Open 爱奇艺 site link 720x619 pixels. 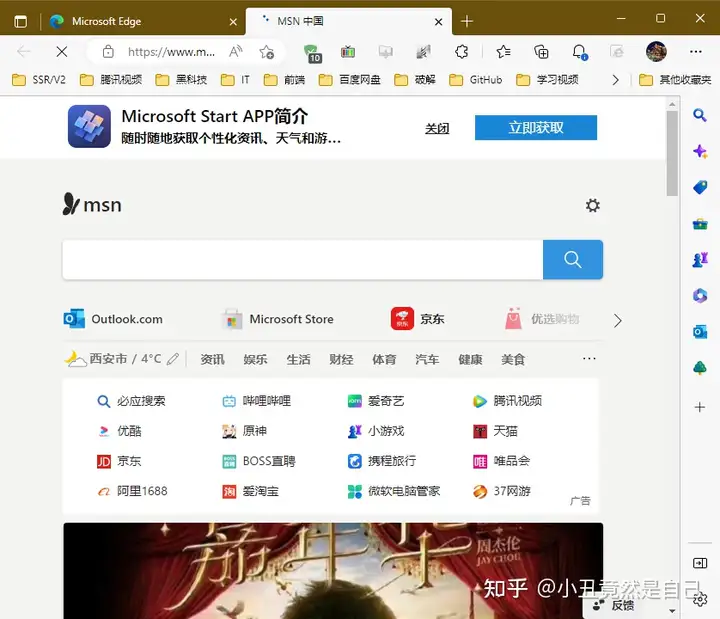coord(376,401)
